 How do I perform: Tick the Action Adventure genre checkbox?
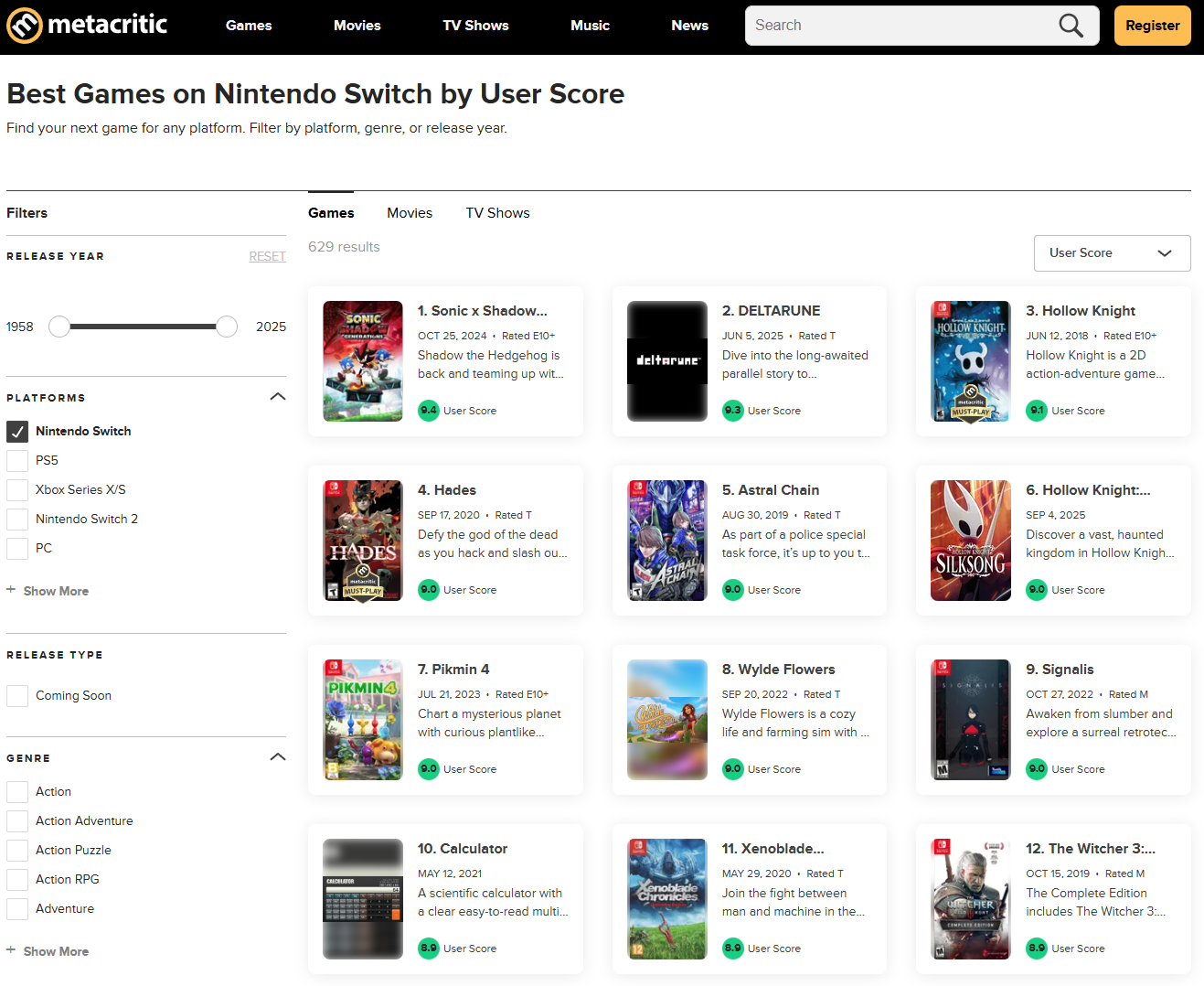pyautogui.click(x=17, y=821)
